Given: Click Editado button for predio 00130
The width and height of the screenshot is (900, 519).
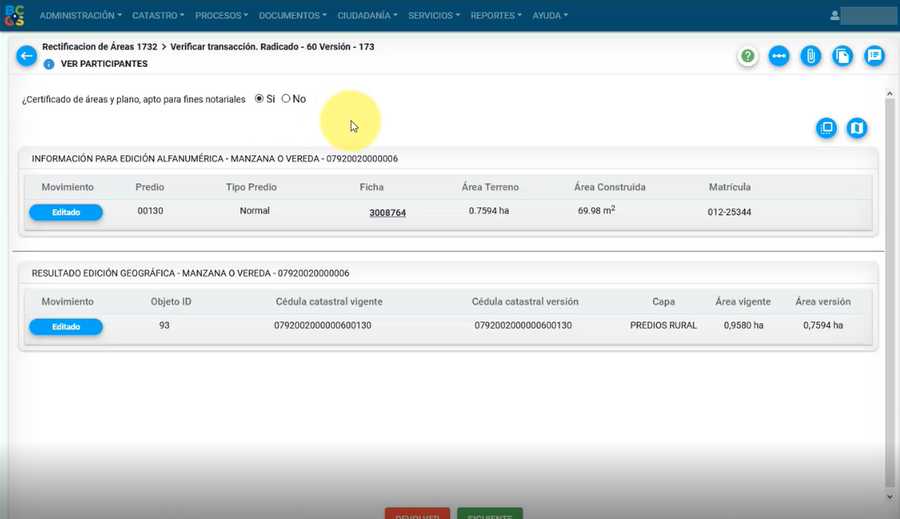Looking at the screenshot, I should point(66,212).
